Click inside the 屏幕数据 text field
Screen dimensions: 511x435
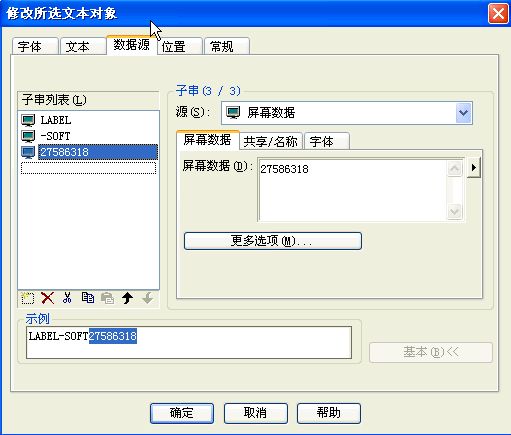353,190
